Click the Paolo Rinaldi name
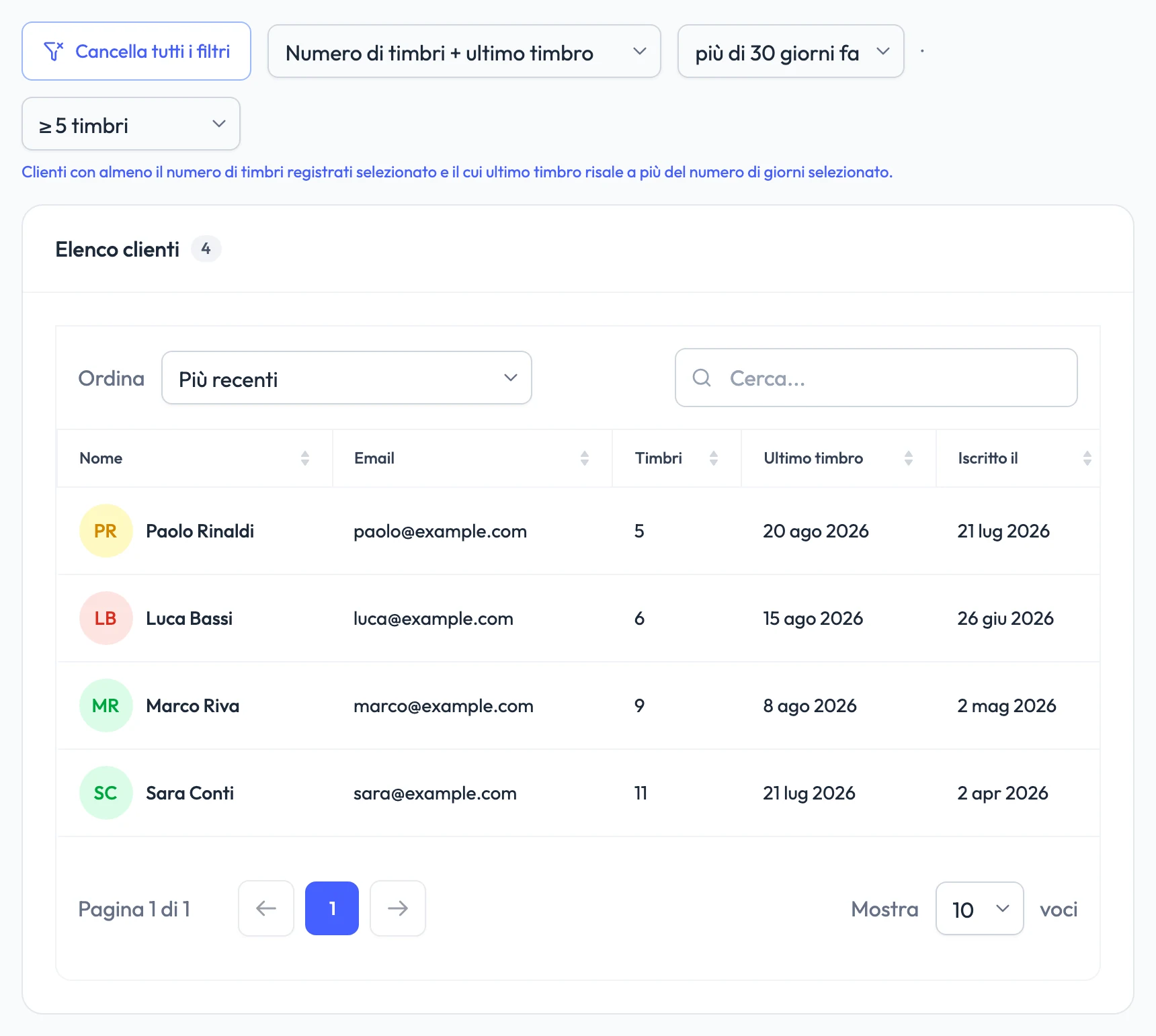The width and height of the screenshot is (1156, 1036). 200,531
